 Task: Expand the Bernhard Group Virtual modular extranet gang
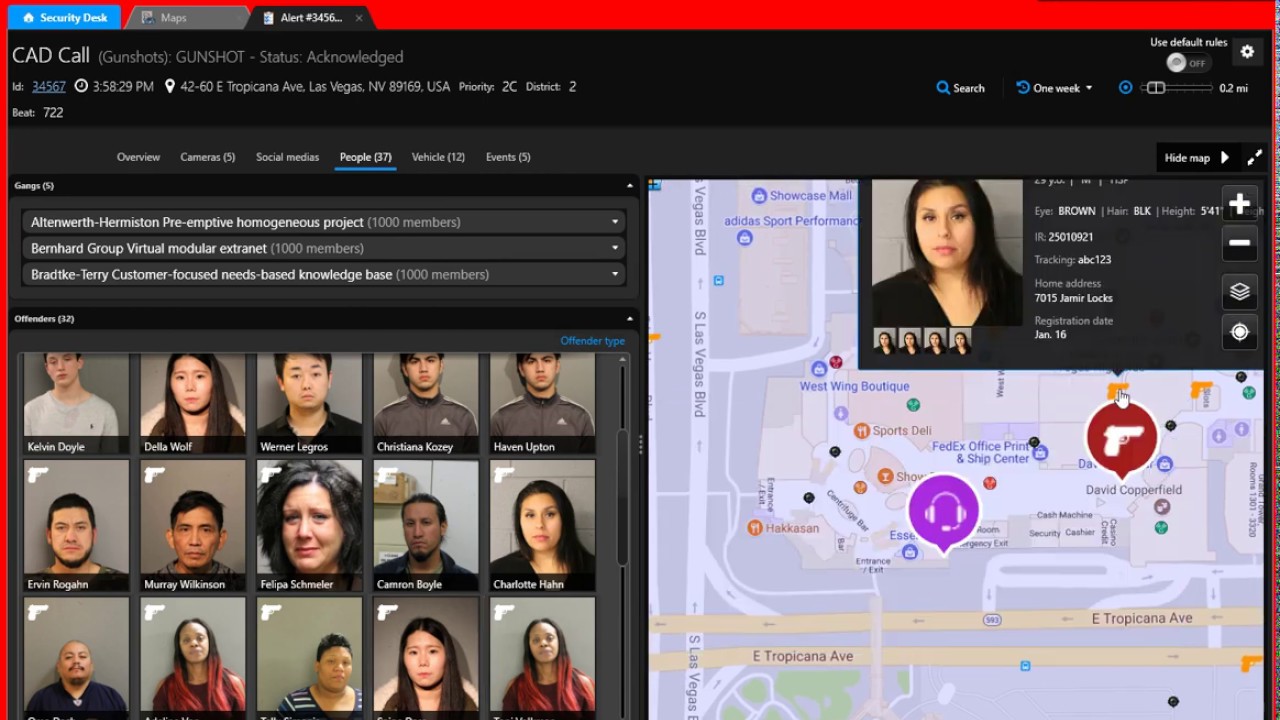click(x=324, y=248)
